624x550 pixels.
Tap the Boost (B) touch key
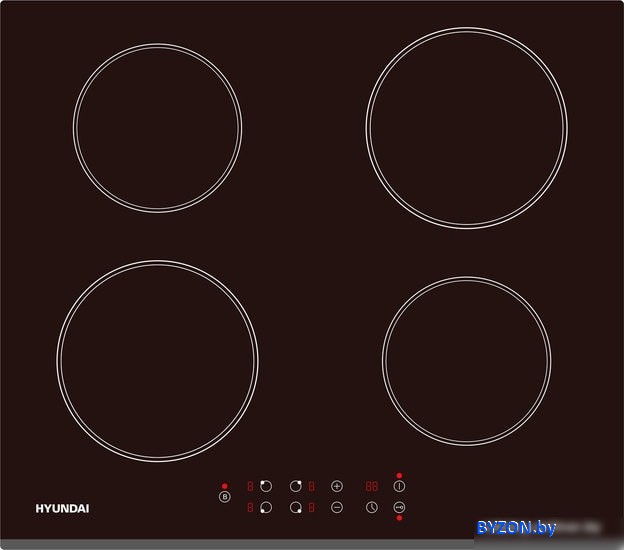click(225, 497)
